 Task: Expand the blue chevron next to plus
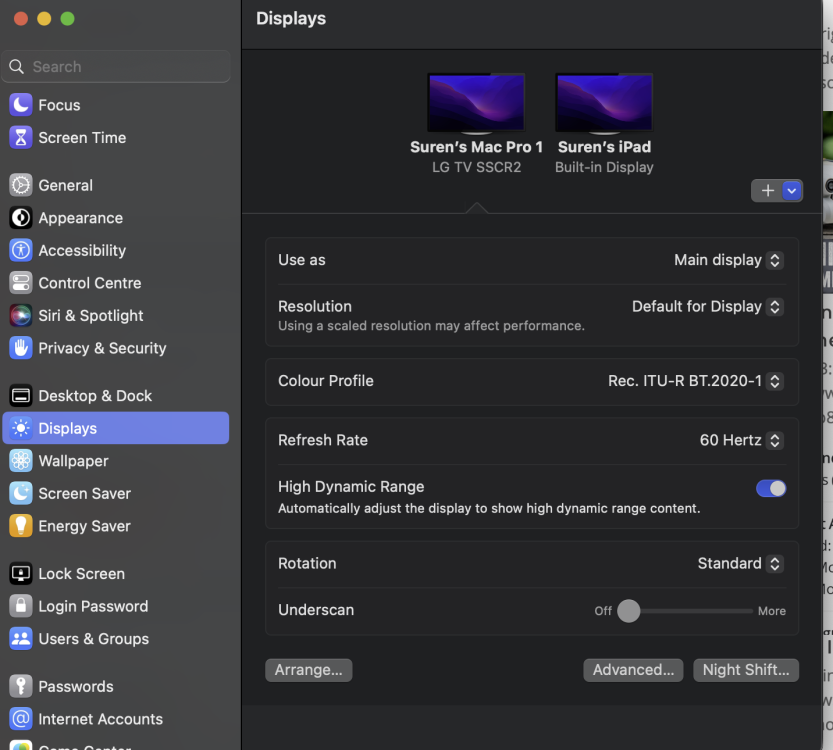(792, 191)
